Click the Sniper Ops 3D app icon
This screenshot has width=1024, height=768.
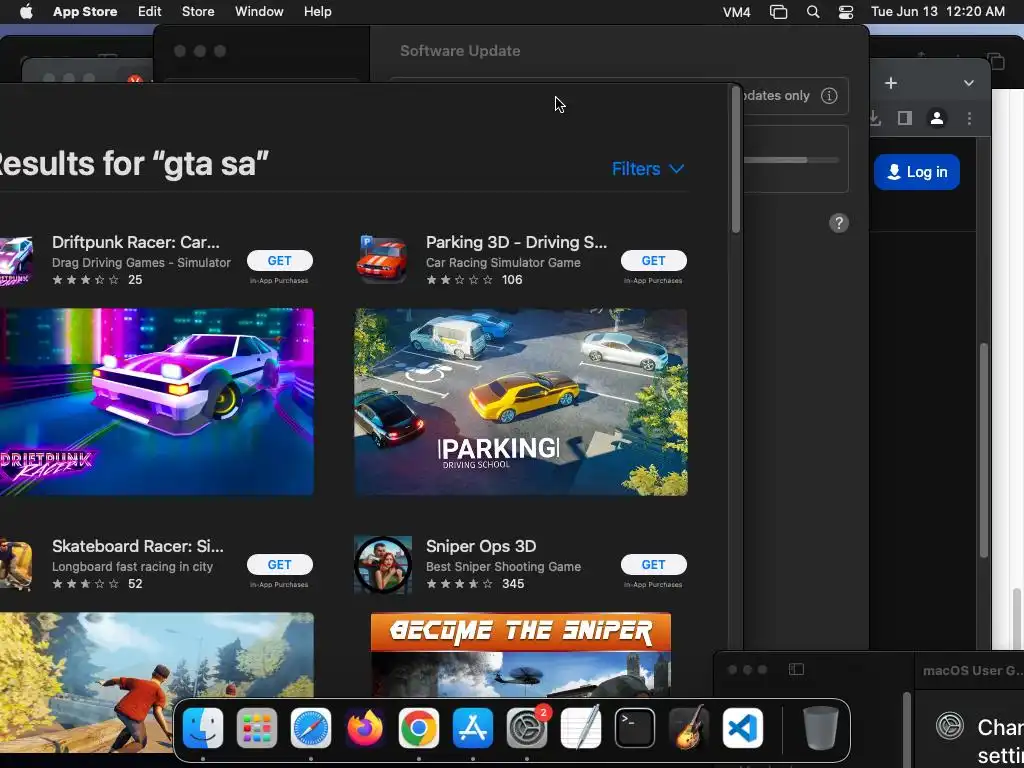[x=383, y=564]
